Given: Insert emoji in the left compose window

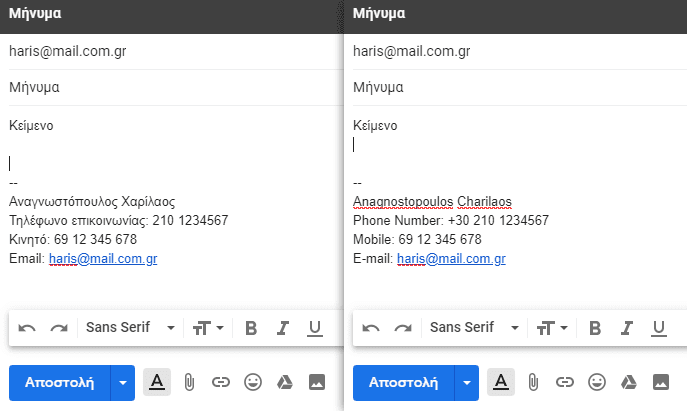Looking at the screenshot, I should click(x=253, y=382).
